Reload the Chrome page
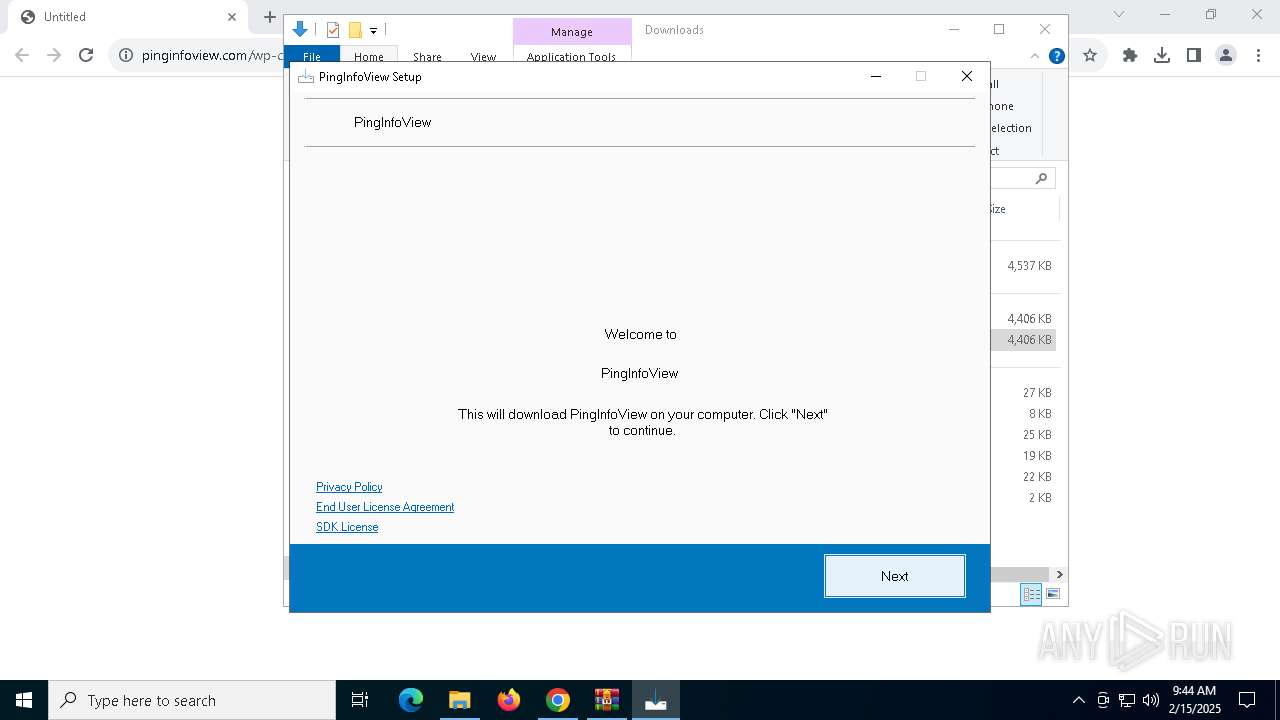The image size is (1280, 720). point(86,56)
